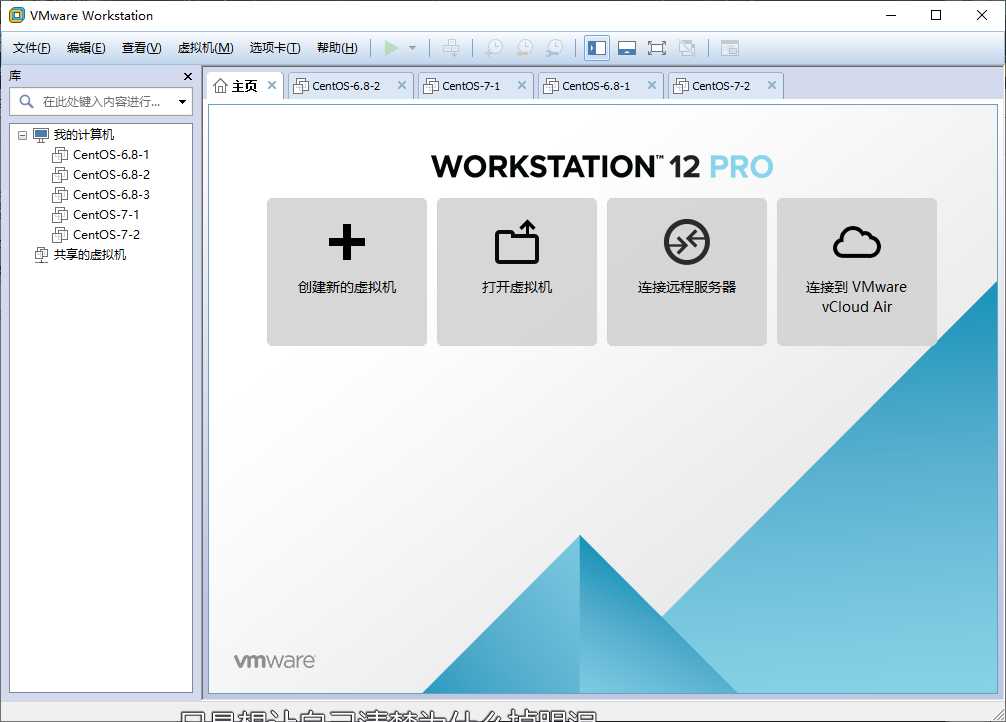The height and width of the screenshot is (722, 1006).
Task: Collapse the 我的计算机 tree node
Action: coord(22,135)
